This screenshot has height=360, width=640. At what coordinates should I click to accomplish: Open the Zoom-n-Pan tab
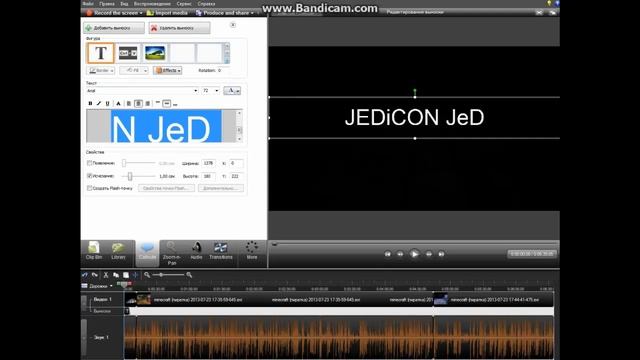pos(172,253)
